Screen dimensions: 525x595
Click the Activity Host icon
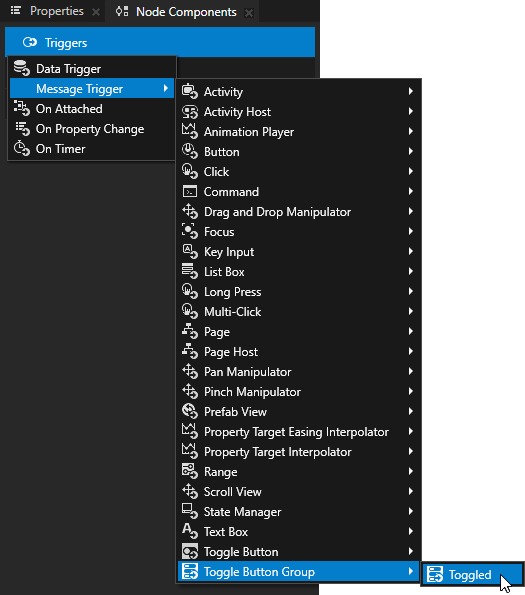(x=190, y=112)
